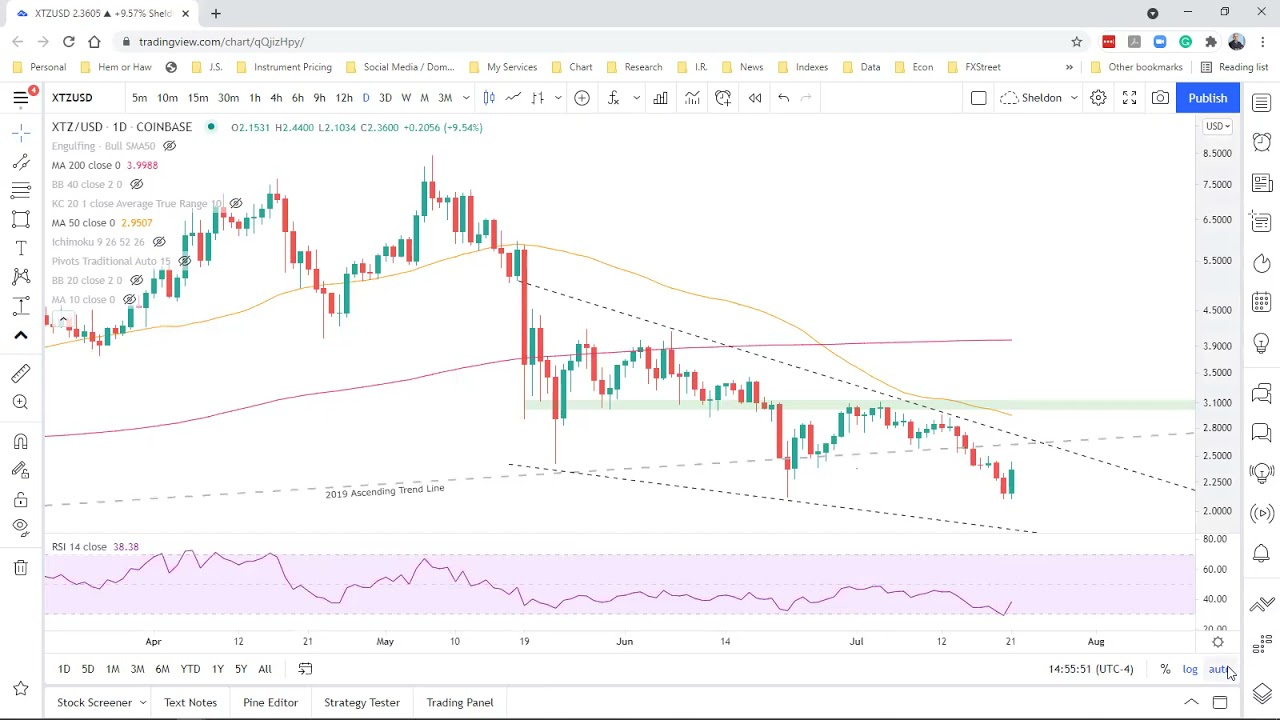Open the indicator templates dropdown arrow

(x=636, y=97)
